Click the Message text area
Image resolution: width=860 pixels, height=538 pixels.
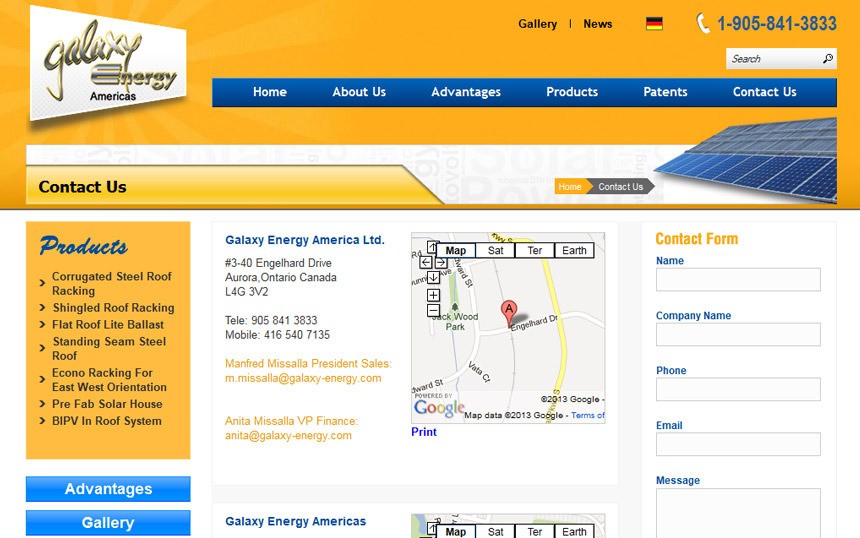[x=738, y=513]
